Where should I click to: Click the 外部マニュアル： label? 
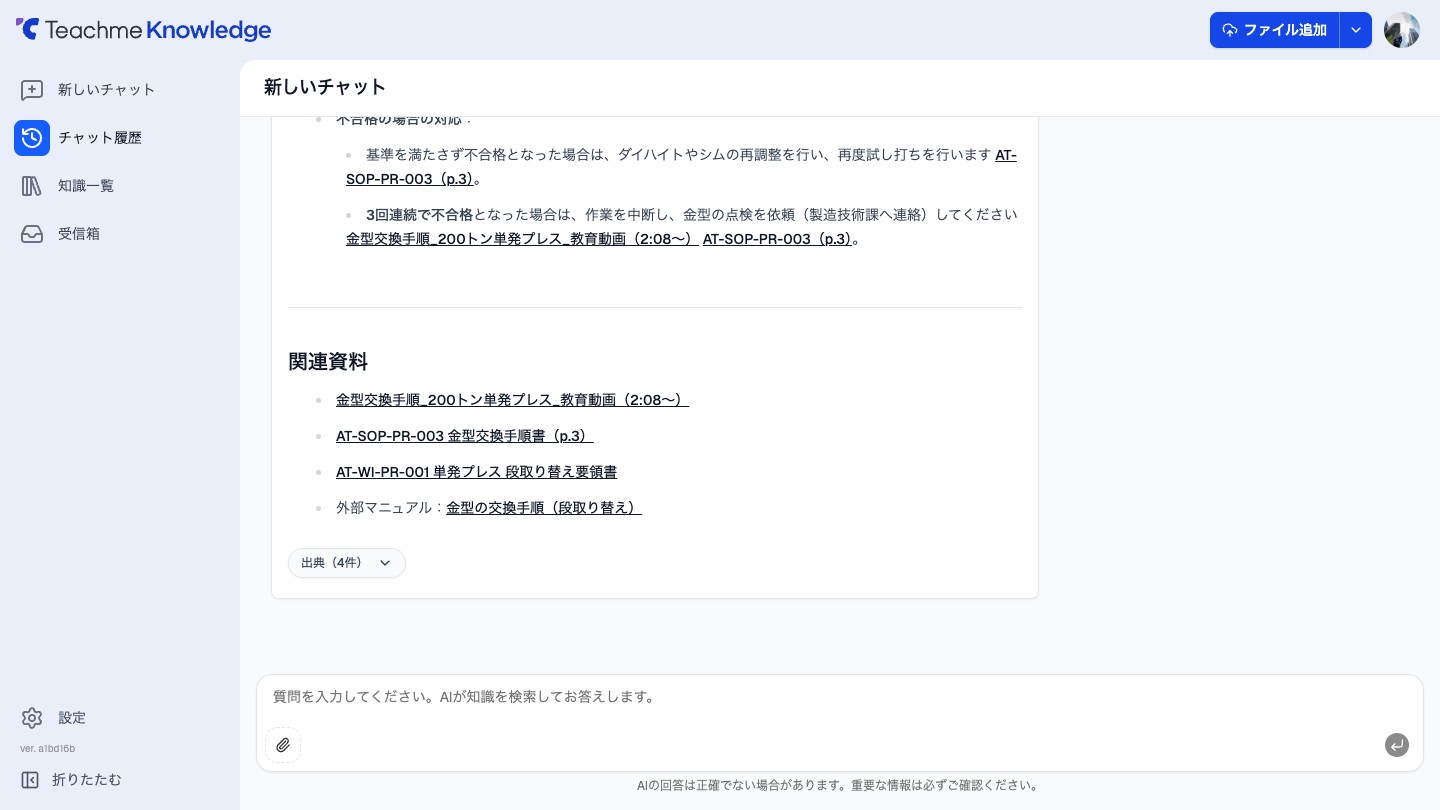tap(391, 508)
